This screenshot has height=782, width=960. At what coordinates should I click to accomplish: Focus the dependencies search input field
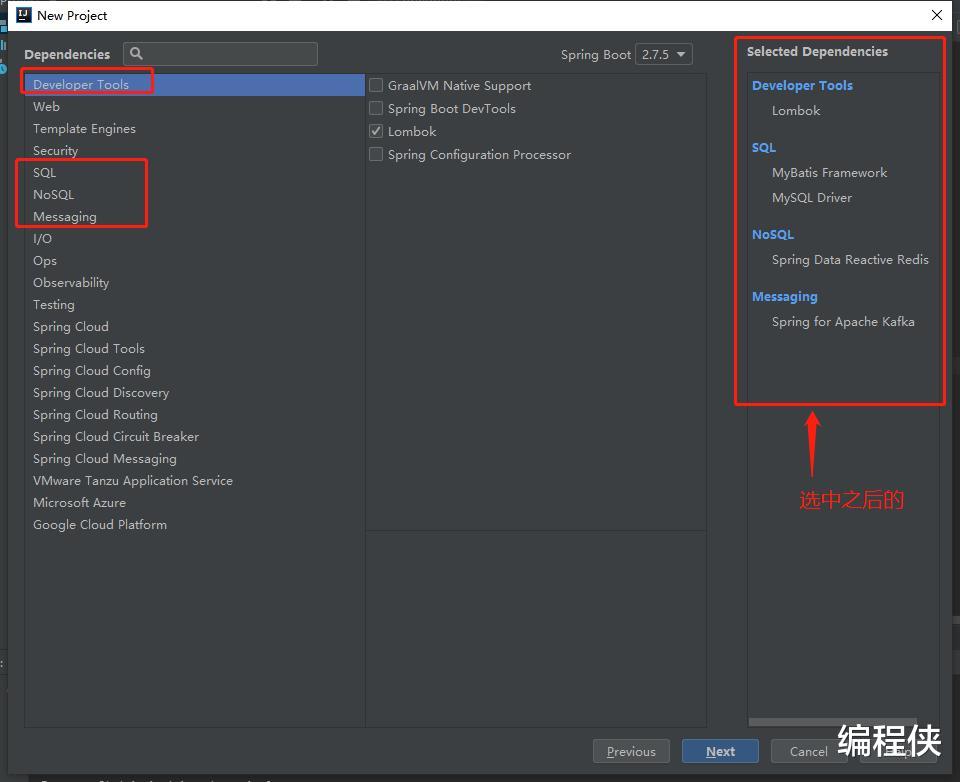(x=220, y=54)
